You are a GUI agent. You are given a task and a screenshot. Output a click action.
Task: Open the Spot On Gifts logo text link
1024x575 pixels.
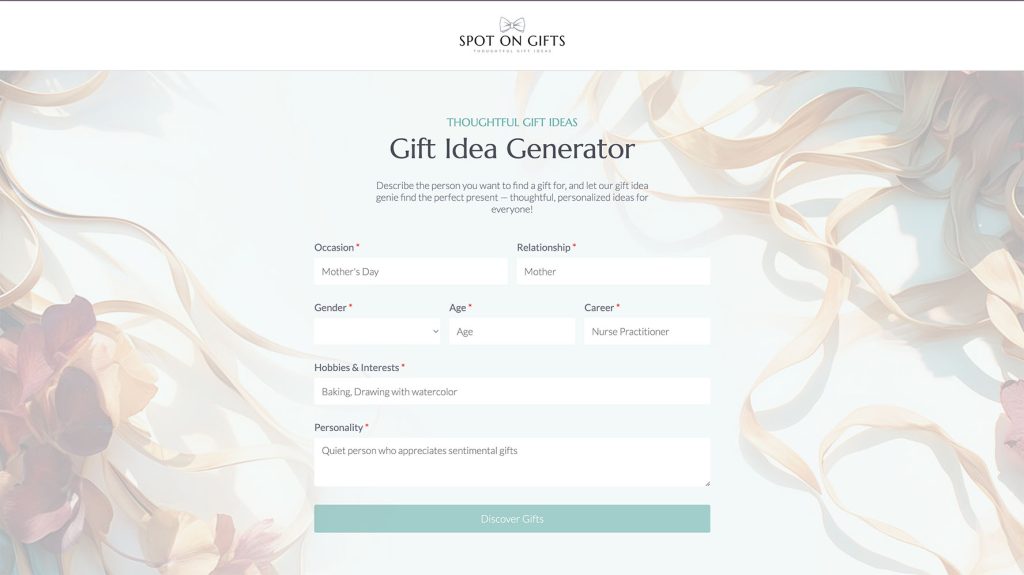(x=512, y=41)
